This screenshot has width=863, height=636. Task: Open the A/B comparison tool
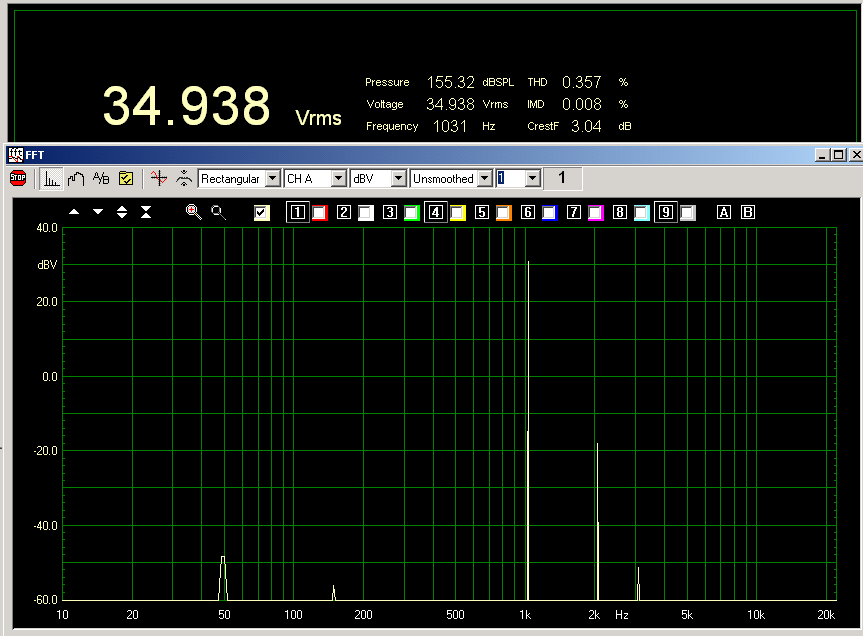click(101, 178)
